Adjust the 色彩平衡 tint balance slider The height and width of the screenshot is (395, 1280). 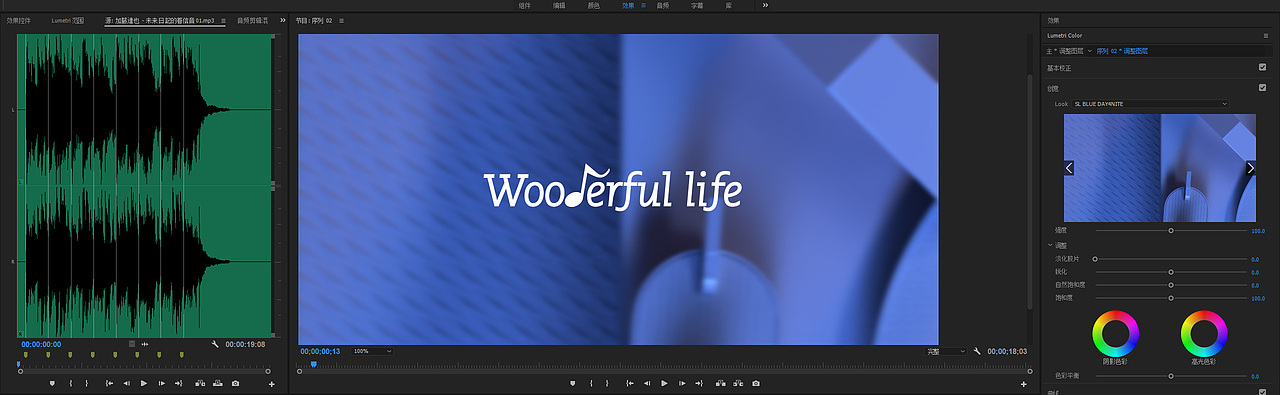1171,376
